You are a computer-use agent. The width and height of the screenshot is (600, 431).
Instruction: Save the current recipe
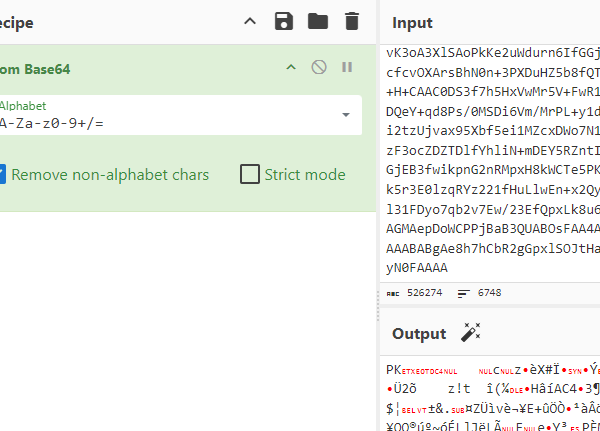(283, 21)
